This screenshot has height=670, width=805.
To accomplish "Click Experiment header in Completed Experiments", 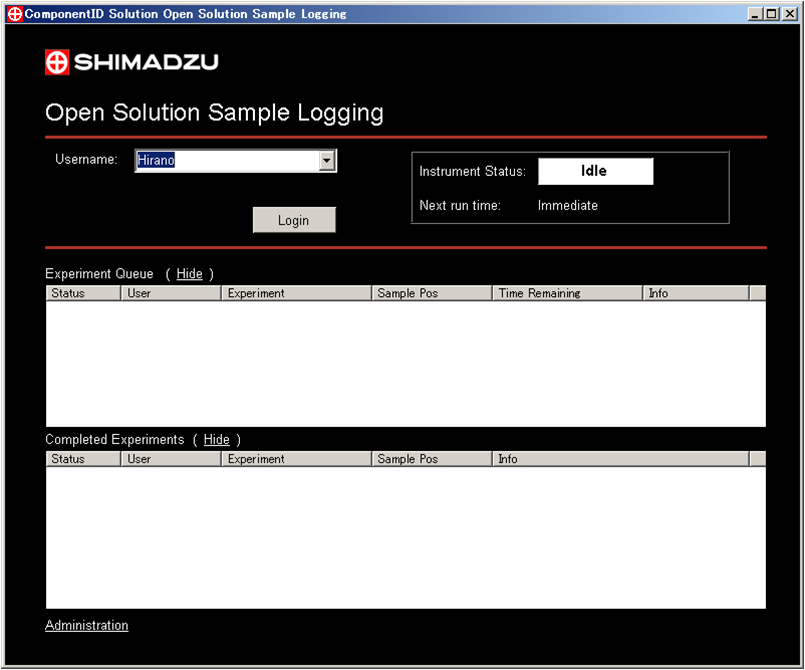I will (x=296, y=459).
